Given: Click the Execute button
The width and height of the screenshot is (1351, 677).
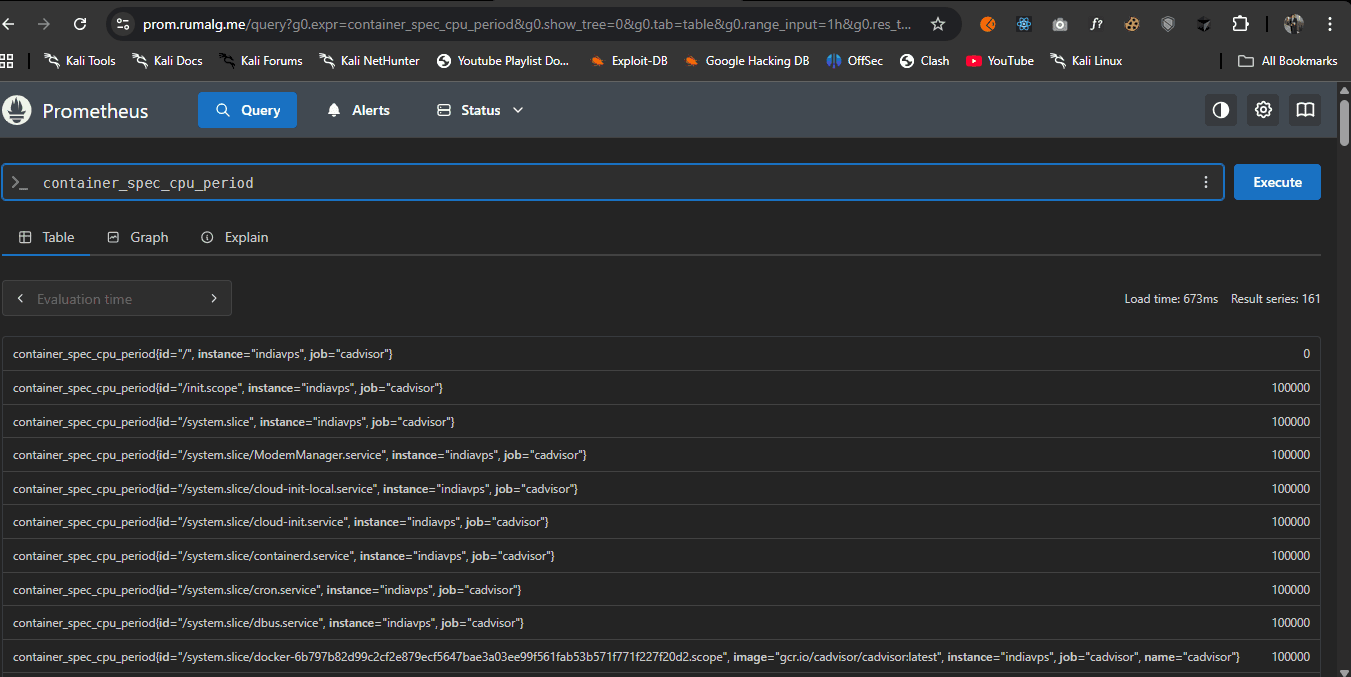Looking at the screenshot, I should pos(1277,182).
